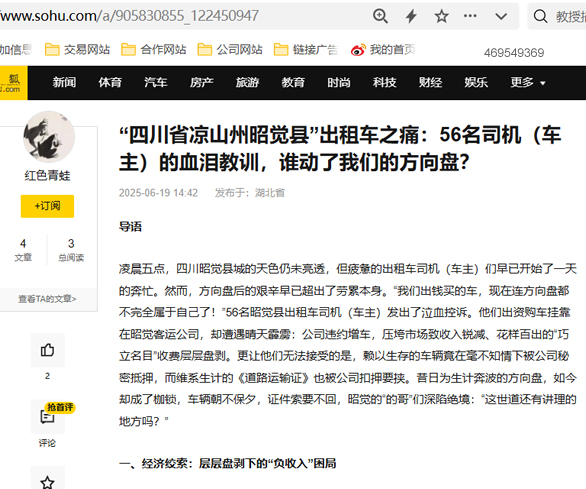
Task: Click the 红色青蛙 author avatar
Action: tap(49, 137)
